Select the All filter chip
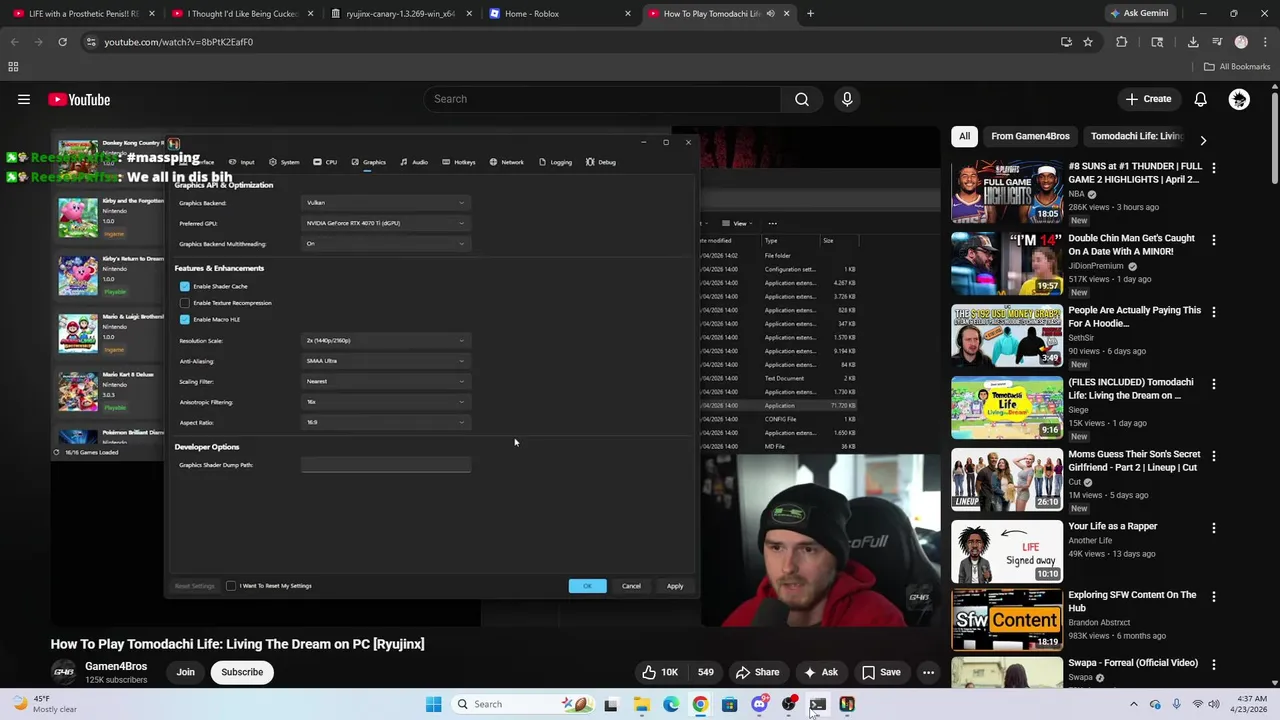Viewport: 1280px width, 720px height. [x=964, y=136]
